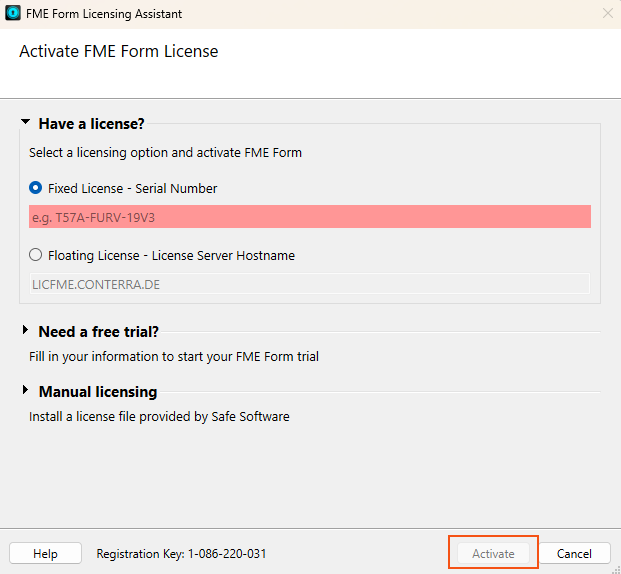Viewport: 621px width, 574px height.
Task: Click the 'Have a license?' heading text
Action: click(x=91, y=124)
